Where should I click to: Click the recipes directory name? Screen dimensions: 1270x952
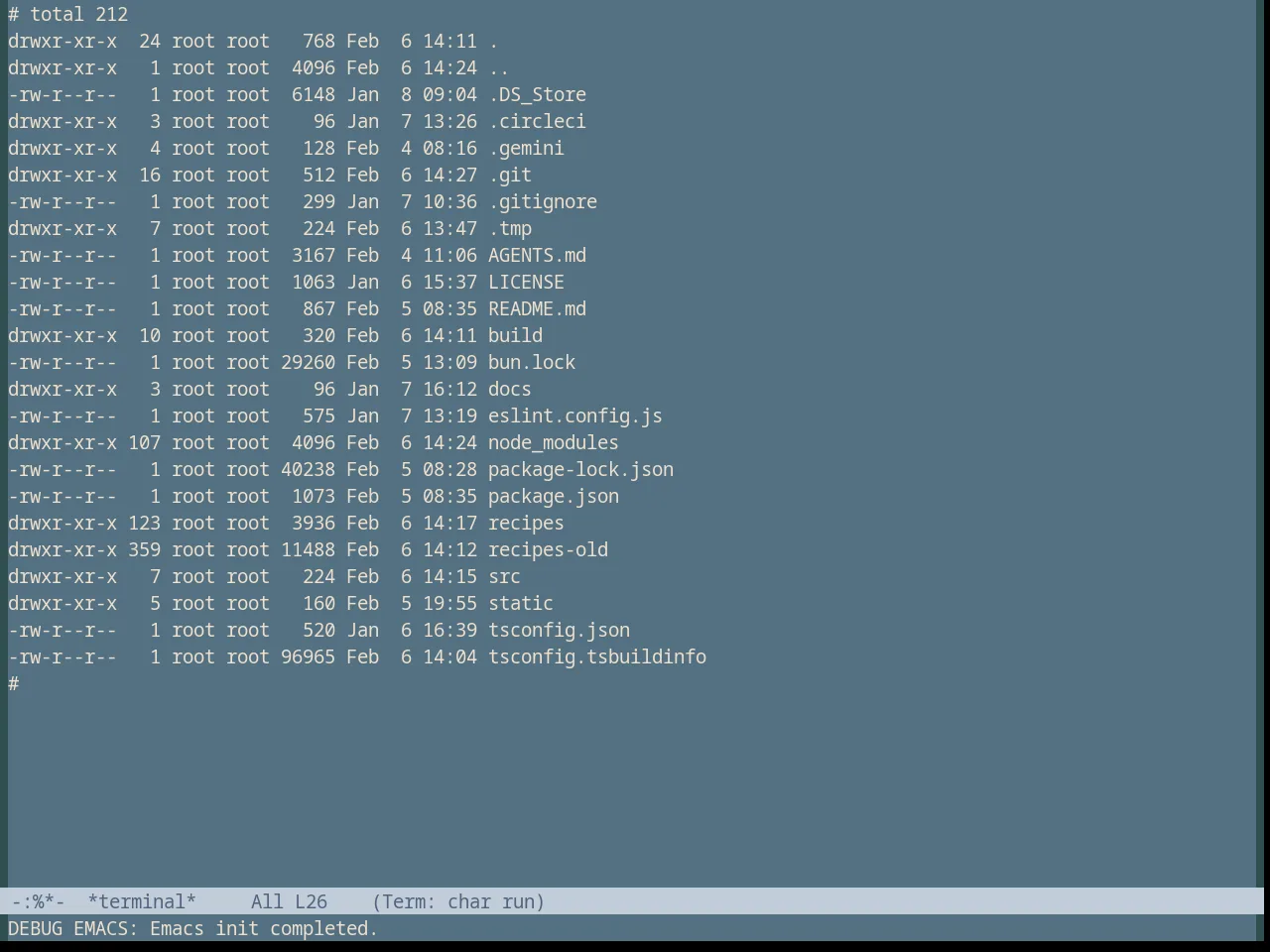point(526,524)
